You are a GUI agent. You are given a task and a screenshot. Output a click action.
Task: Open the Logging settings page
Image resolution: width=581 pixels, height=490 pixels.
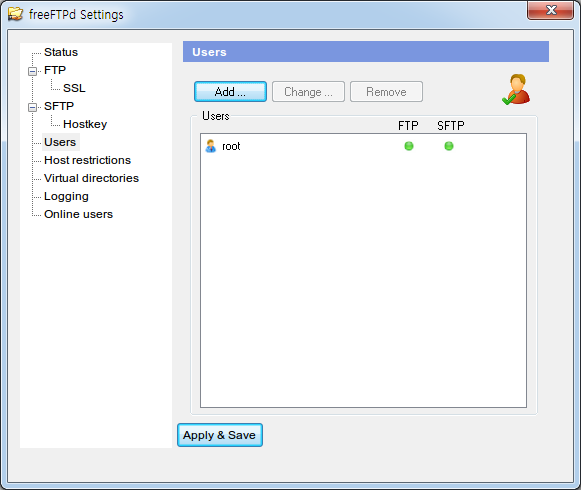point(66,196)
